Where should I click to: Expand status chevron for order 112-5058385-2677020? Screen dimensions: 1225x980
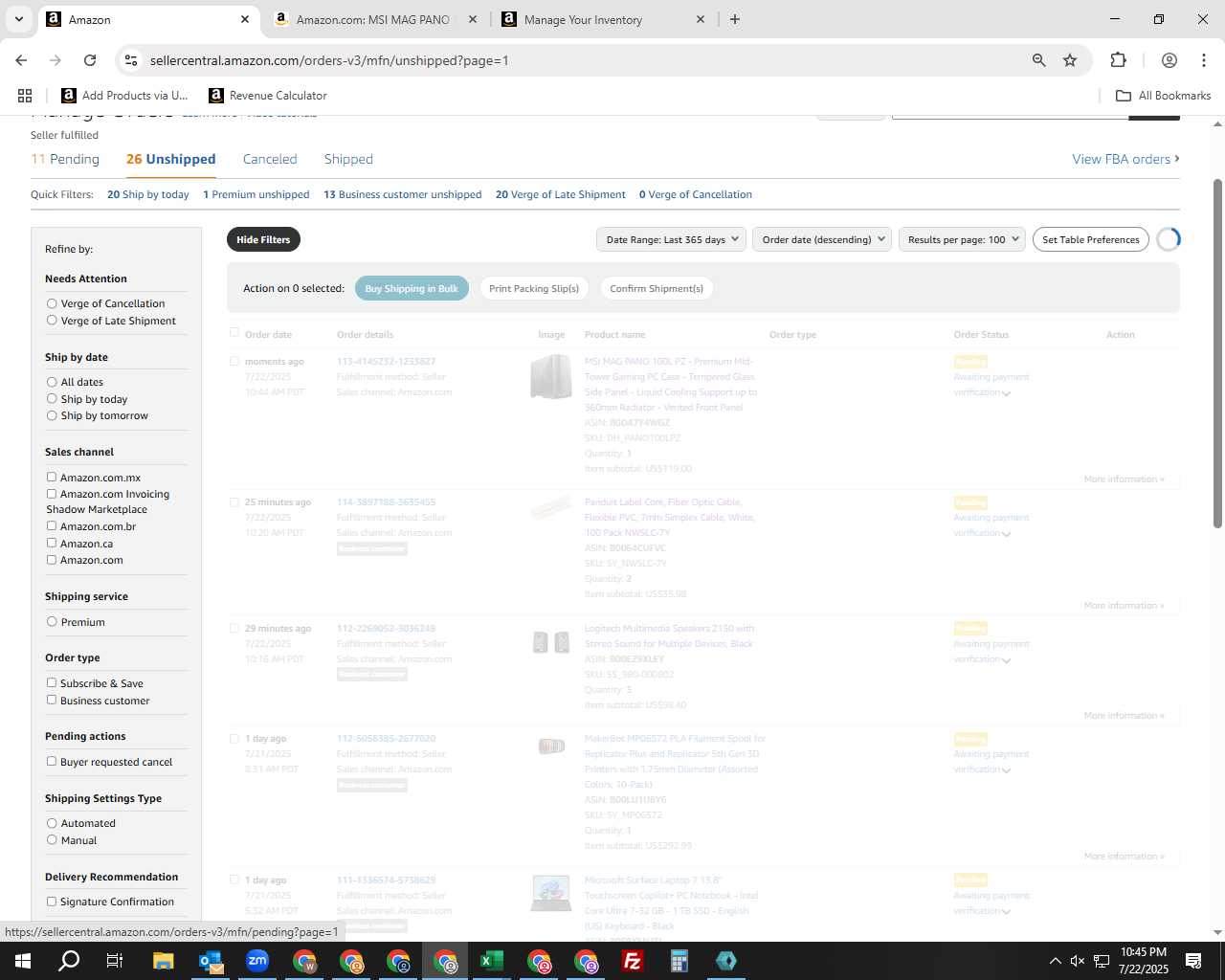click(1006, 770)
